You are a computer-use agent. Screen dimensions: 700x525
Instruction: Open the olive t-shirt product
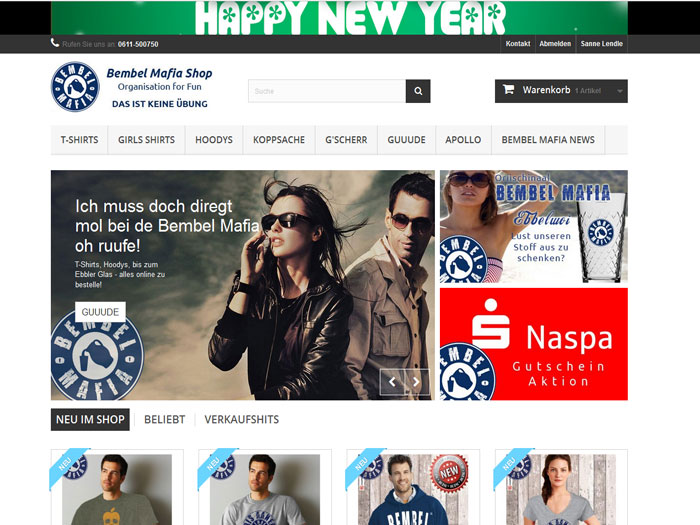pyautogui.click(x=117, y=488)
